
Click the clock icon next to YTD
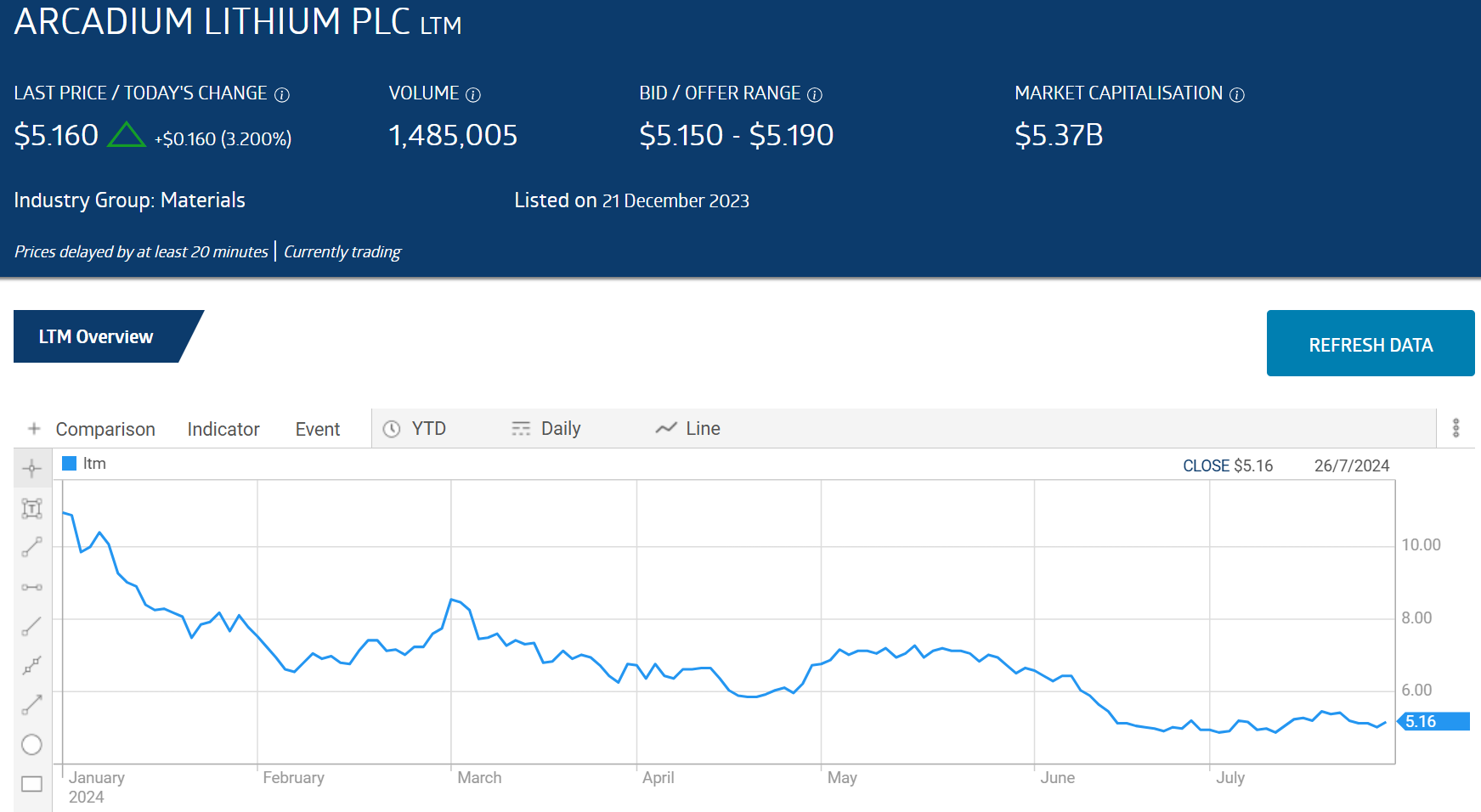392,429
